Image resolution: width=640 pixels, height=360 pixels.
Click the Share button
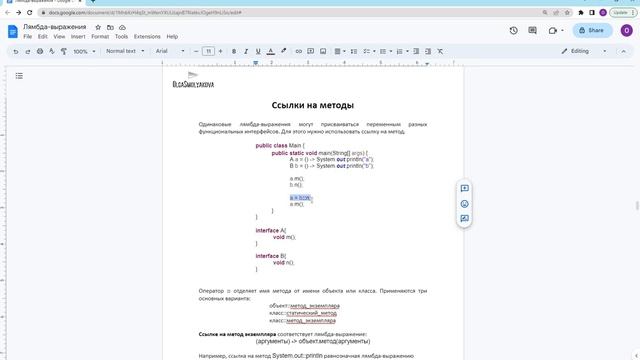(592, 30)
